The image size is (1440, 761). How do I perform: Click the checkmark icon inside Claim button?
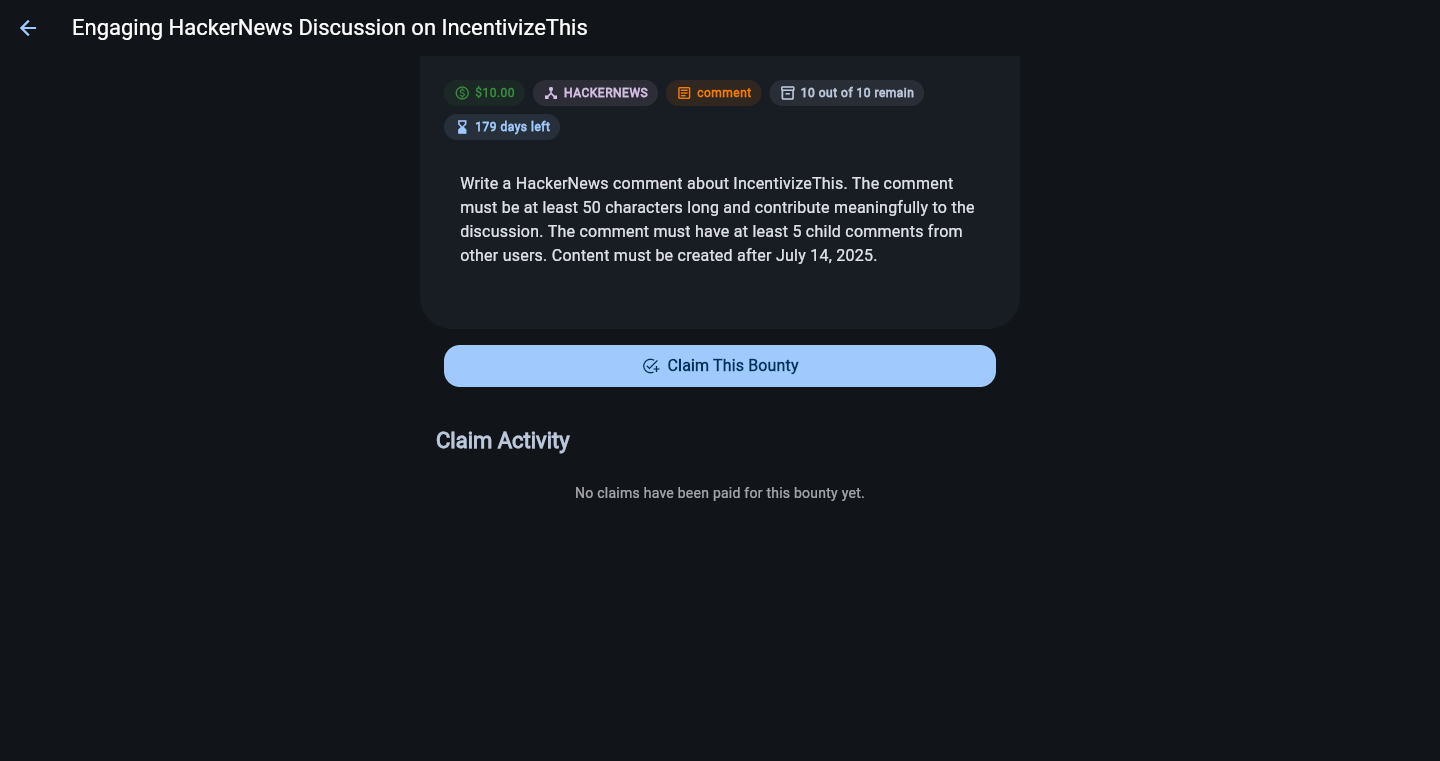(x=651, y=366)
